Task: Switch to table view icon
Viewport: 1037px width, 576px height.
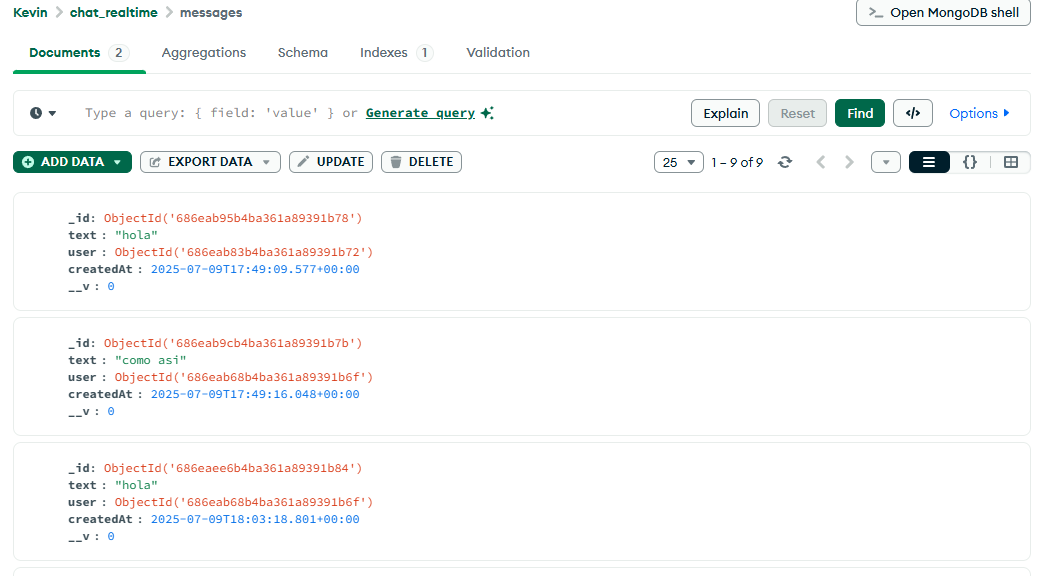Action: (x=1011, y=162)
